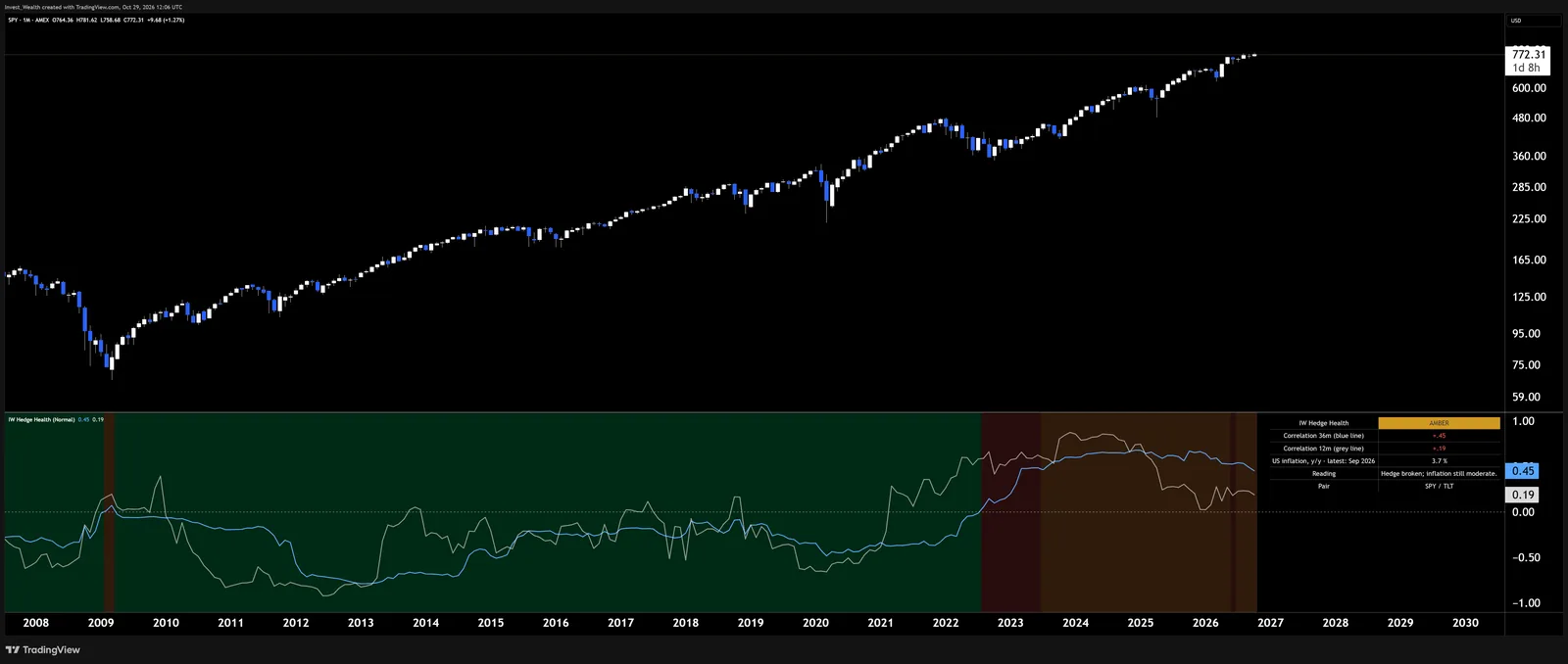Click the USD currency label on price axis
This screenshot has height=664, width=1568.
coord(1516,21)
